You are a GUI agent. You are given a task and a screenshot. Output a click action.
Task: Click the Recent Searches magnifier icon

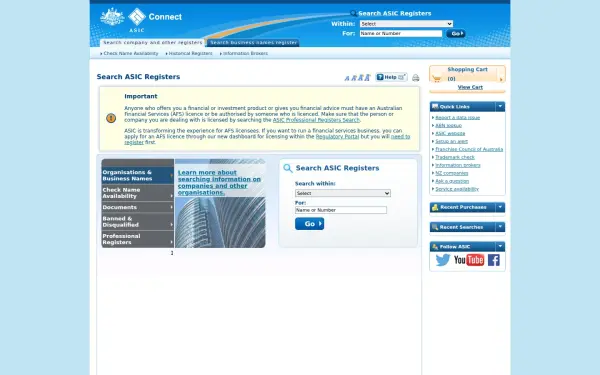[435, 227]
